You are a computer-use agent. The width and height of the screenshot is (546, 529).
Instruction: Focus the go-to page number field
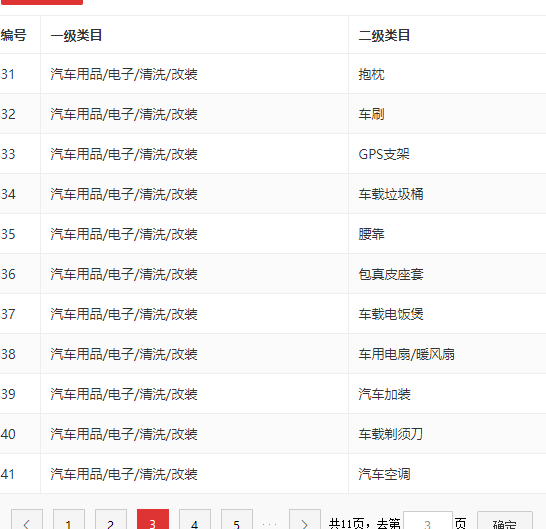(x=428, y=521)
